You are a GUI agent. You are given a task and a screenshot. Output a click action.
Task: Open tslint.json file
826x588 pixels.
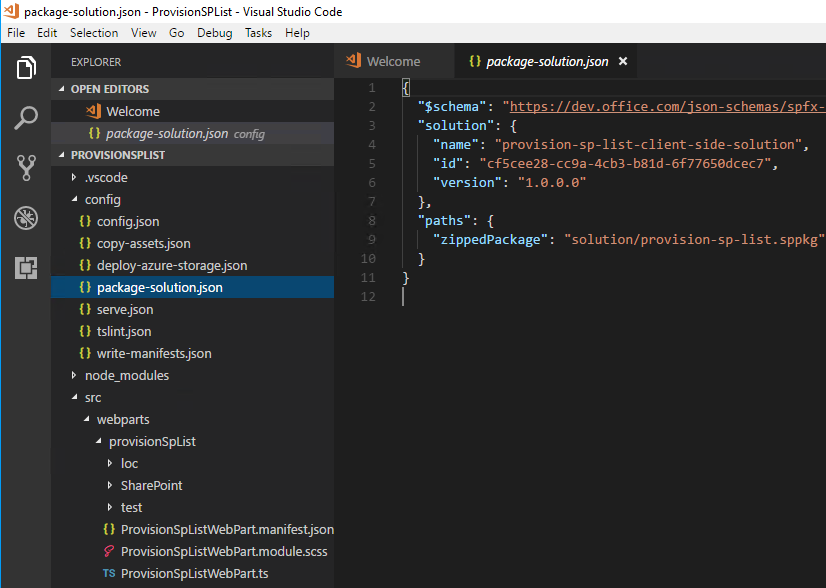[x=192, y=331]
